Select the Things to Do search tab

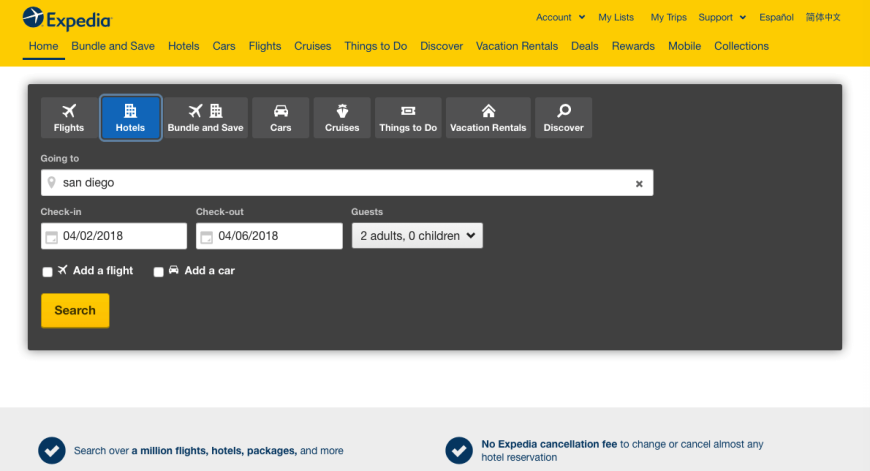pyautogui.click(x=408, y=118)
